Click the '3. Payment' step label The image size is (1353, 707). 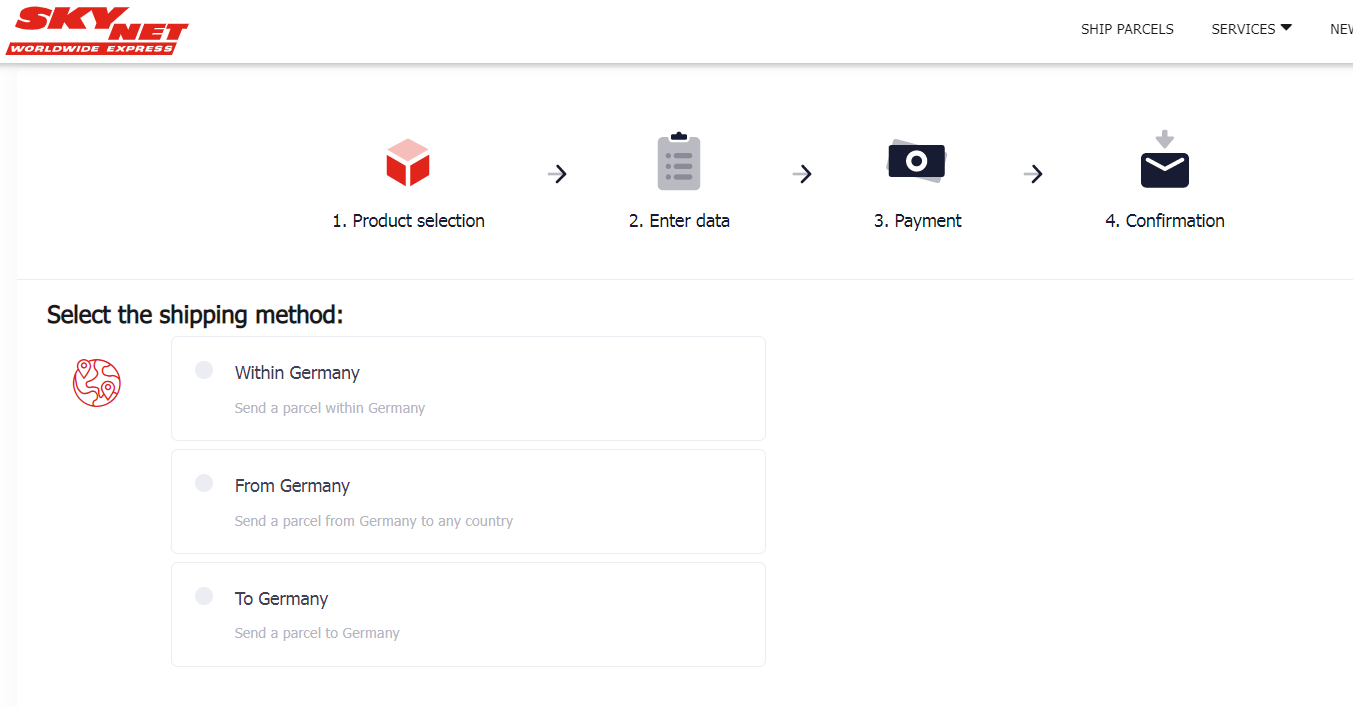pyautogui.click(x=917, y=221)
